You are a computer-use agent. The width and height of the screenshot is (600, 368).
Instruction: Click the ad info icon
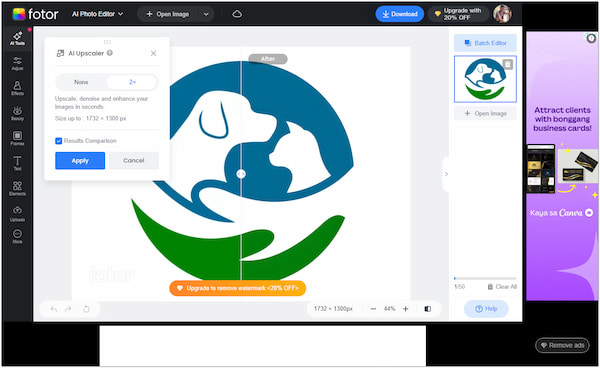[x=591, y=38]
